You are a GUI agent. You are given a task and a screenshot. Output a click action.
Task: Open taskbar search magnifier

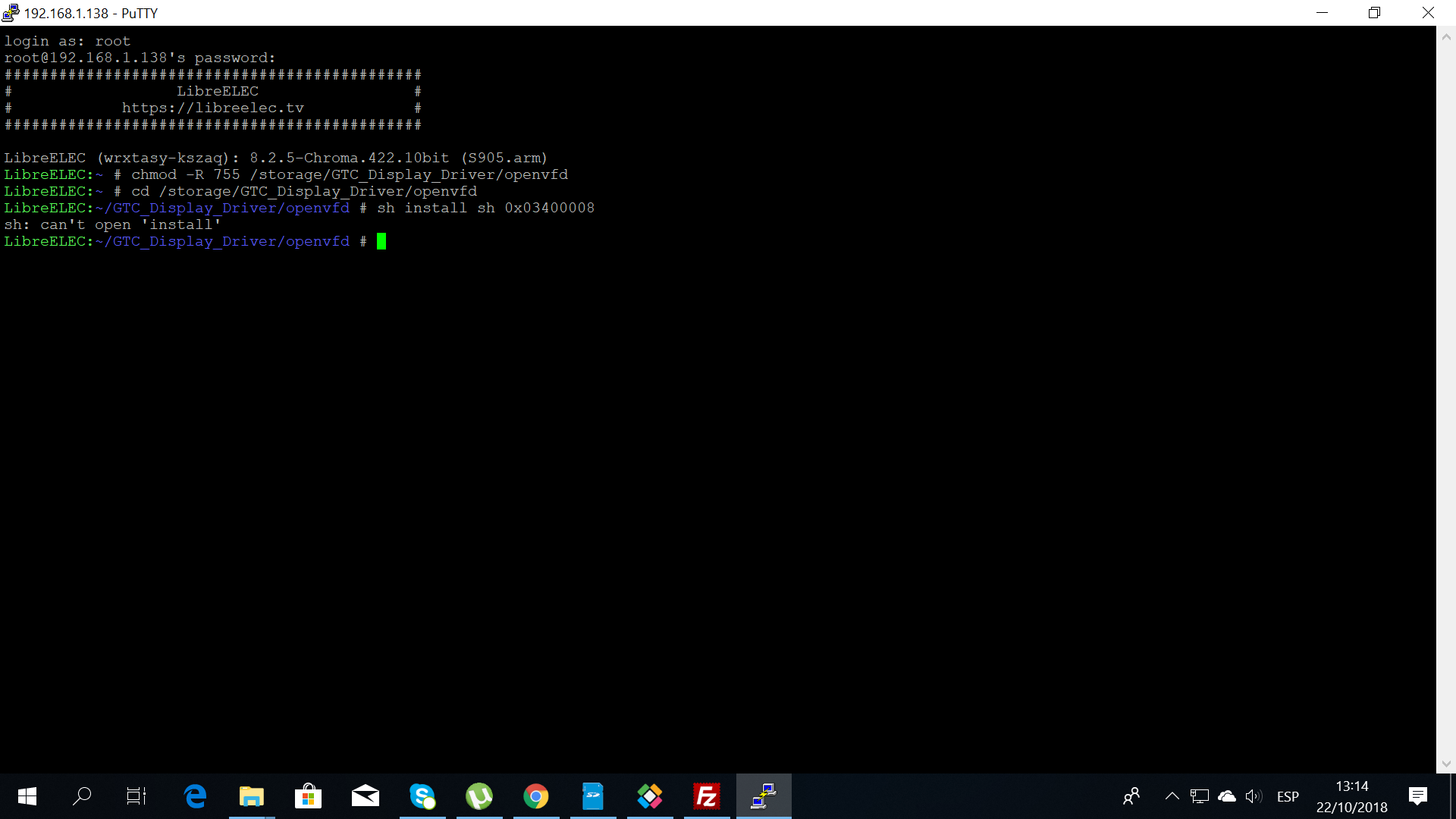point(82,796)
